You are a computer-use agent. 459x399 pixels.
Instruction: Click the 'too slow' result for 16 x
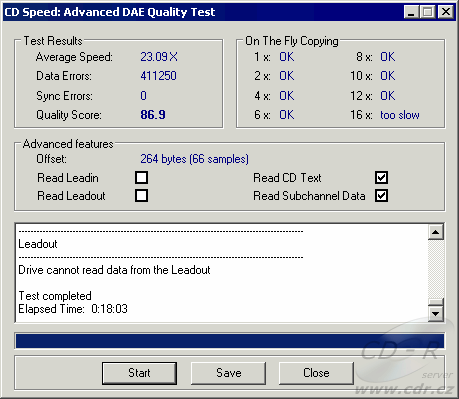400,115
